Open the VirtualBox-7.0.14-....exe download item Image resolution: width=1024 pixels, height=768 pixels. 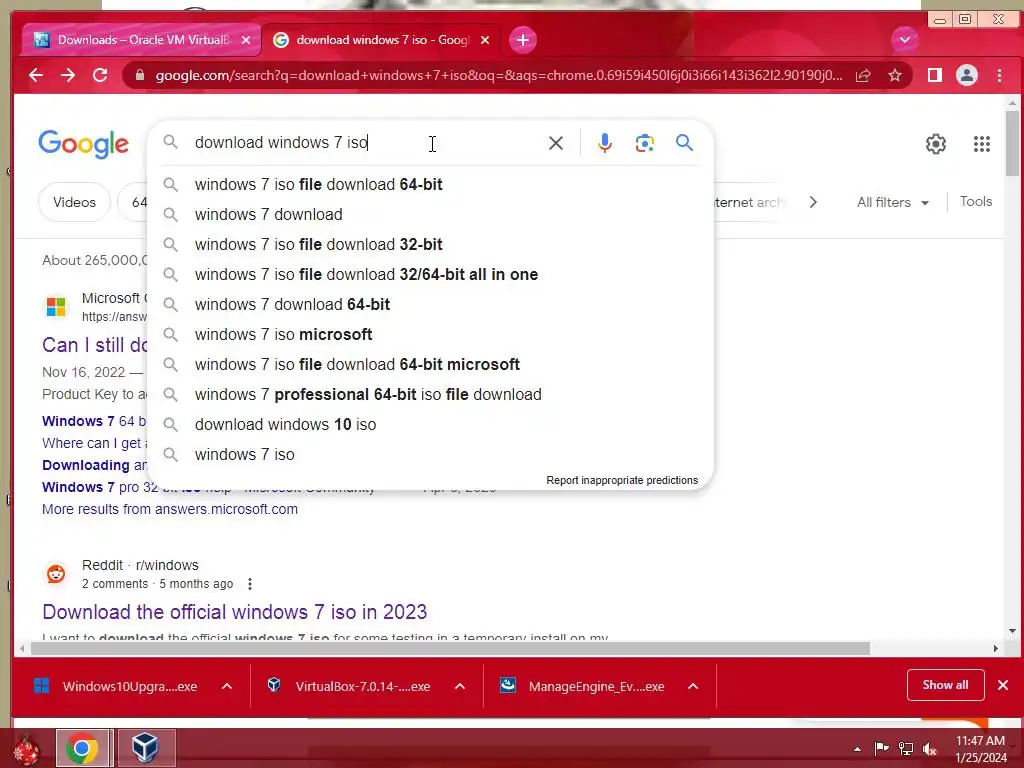click(x=351, y=686)
